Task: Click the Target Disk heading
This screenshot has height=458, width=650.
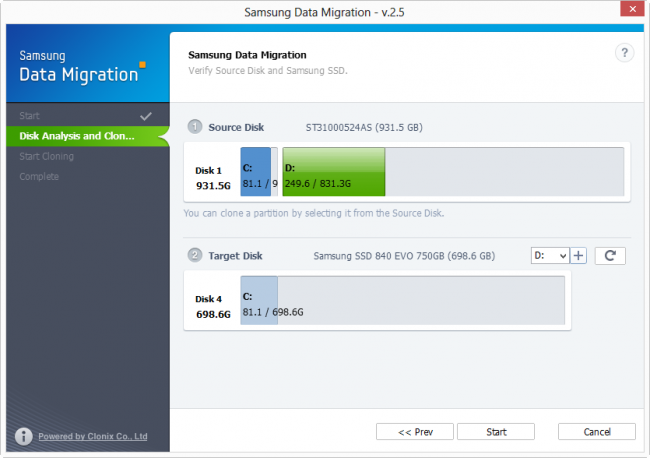Action: point(235,256)
